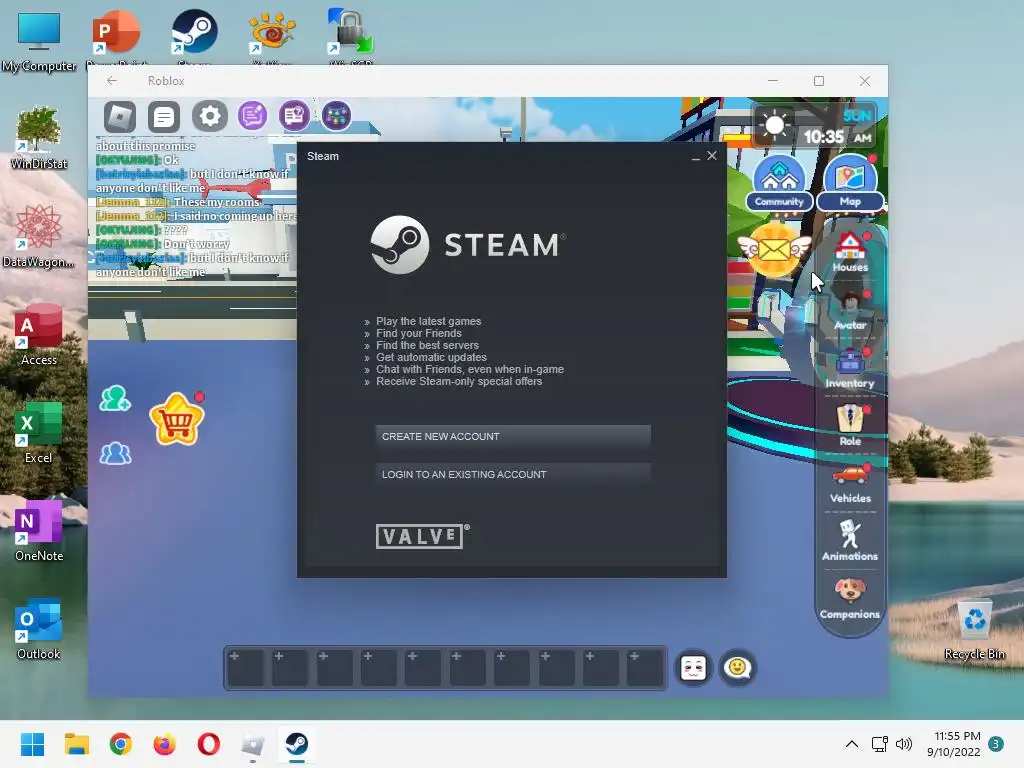Close the Steam dialog
Screen dimensions: 1024x768
pyautogui.click(x=712, y=155)
